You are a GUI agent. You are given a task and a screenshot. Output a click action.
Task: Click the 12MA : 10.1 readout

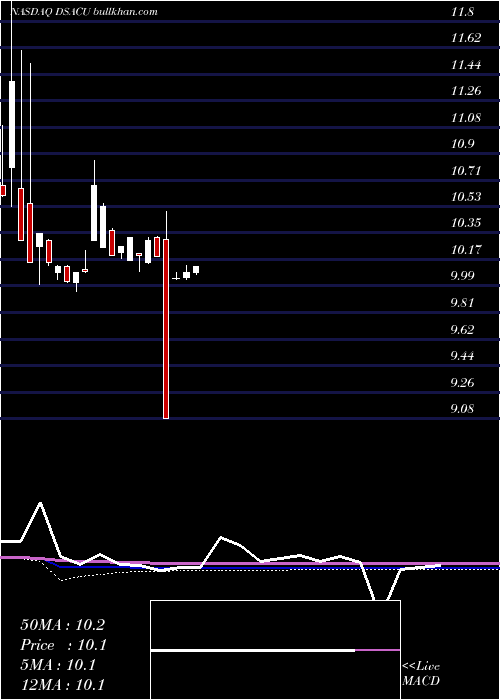point(62,685)
